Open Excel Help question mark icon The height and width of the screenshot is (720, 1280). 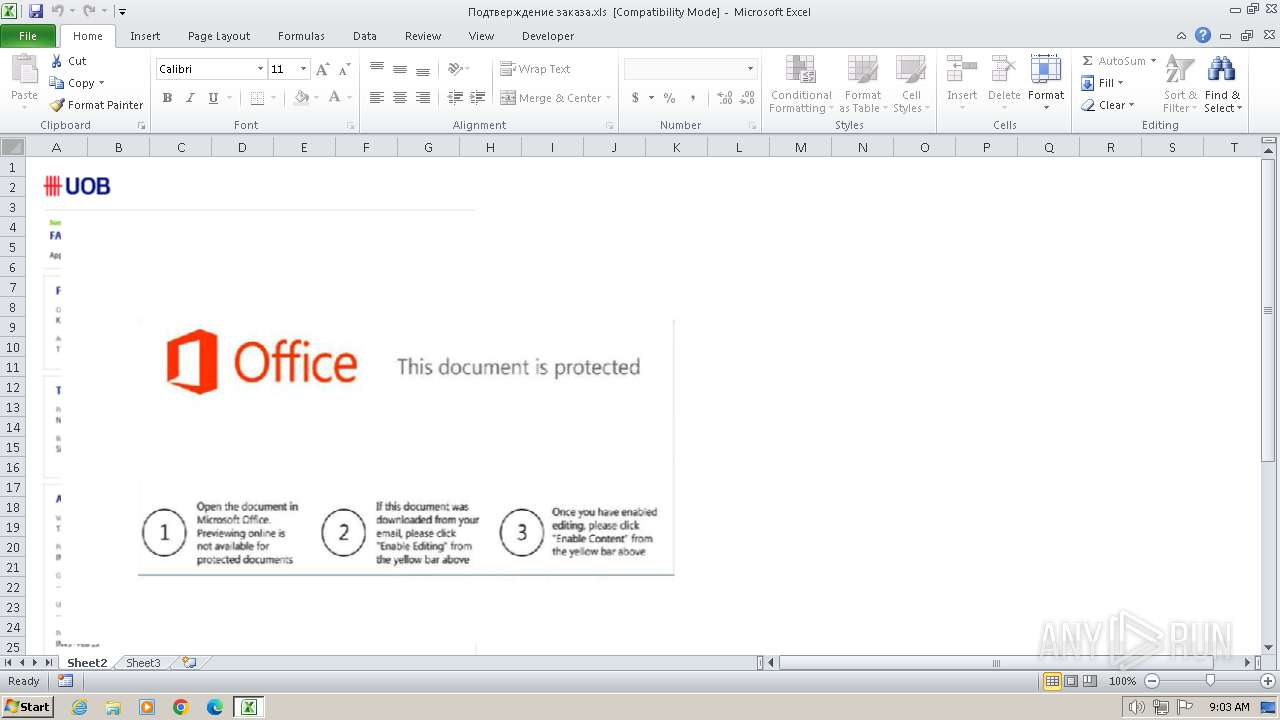coord(1203,36)
